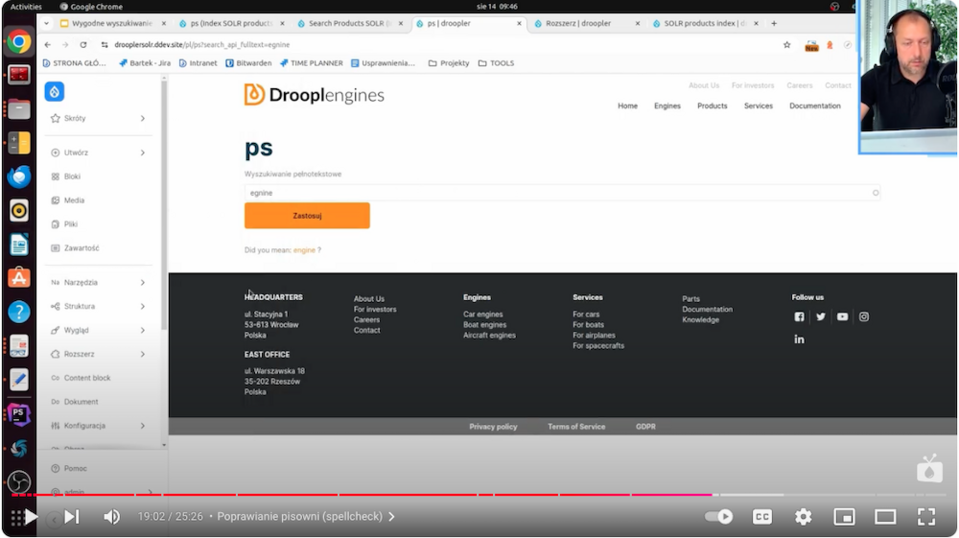Open the Droopler engines logo homepage
This screenshot has height=538, width=959.
pos(314,95)
